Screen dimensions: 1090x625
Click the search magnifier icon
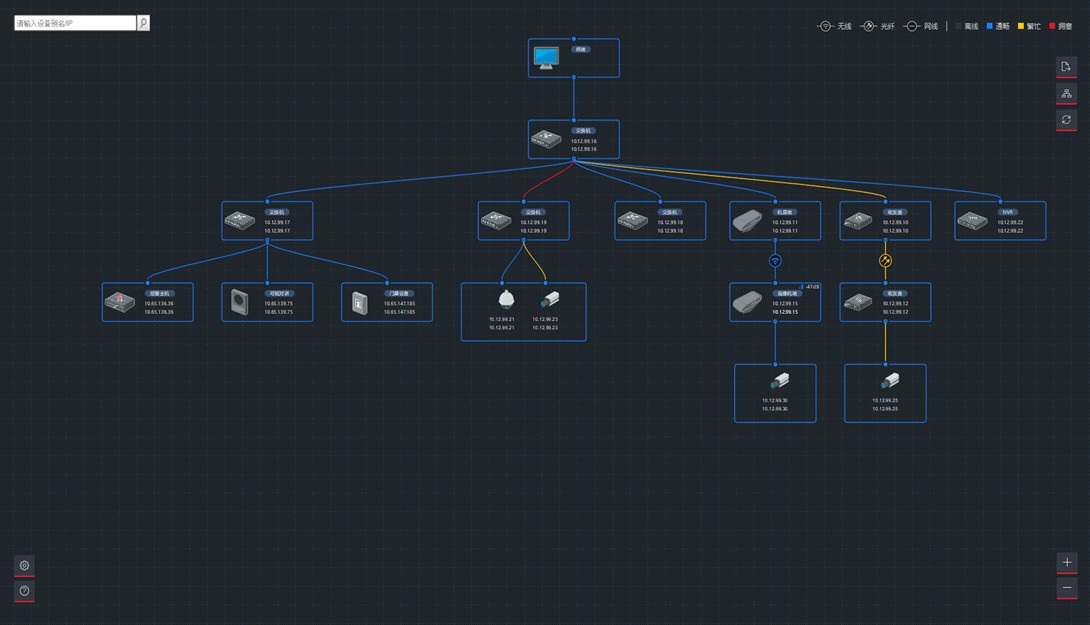coord(143,22)
